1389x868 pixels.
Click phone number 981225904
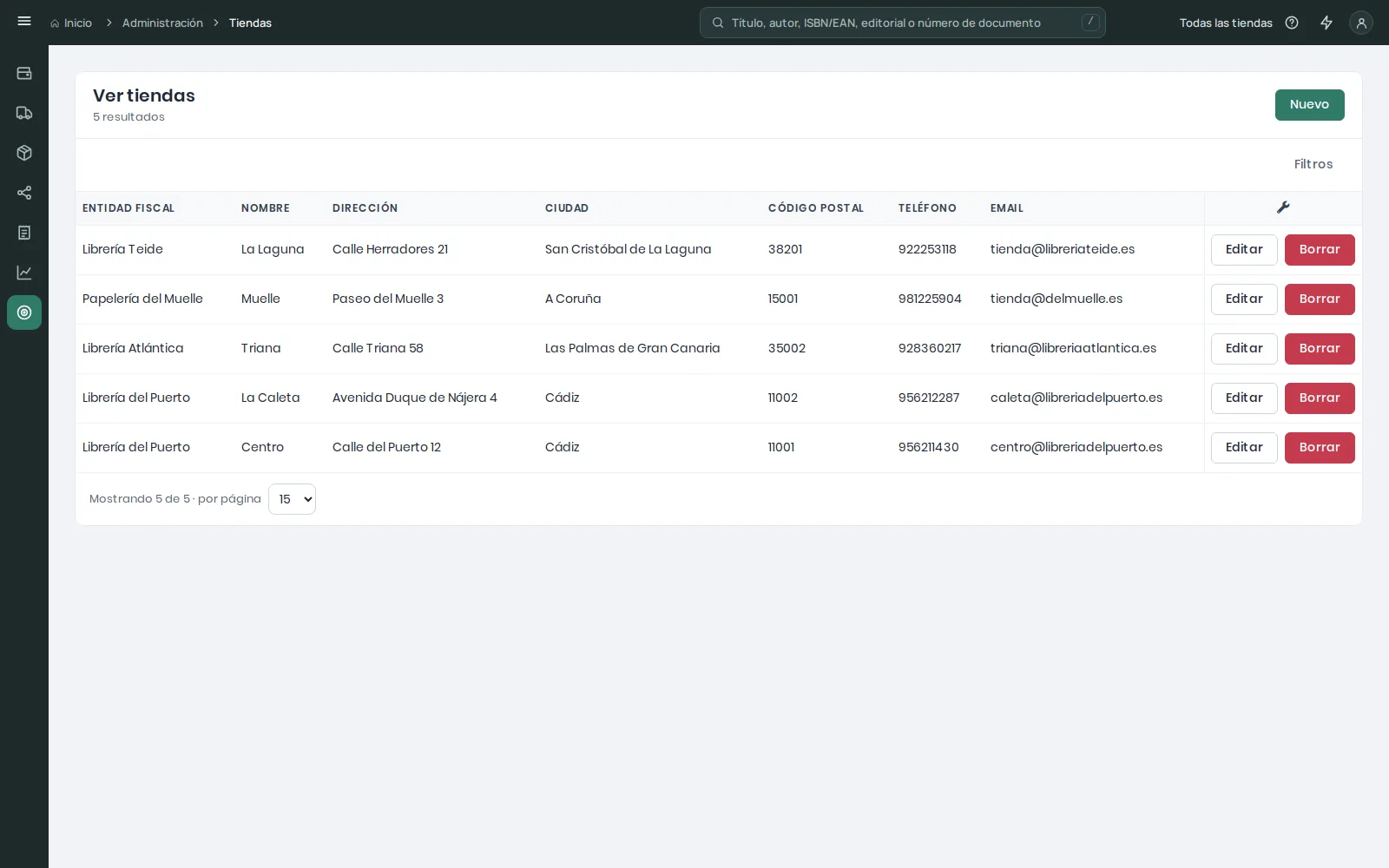[930, 299]
